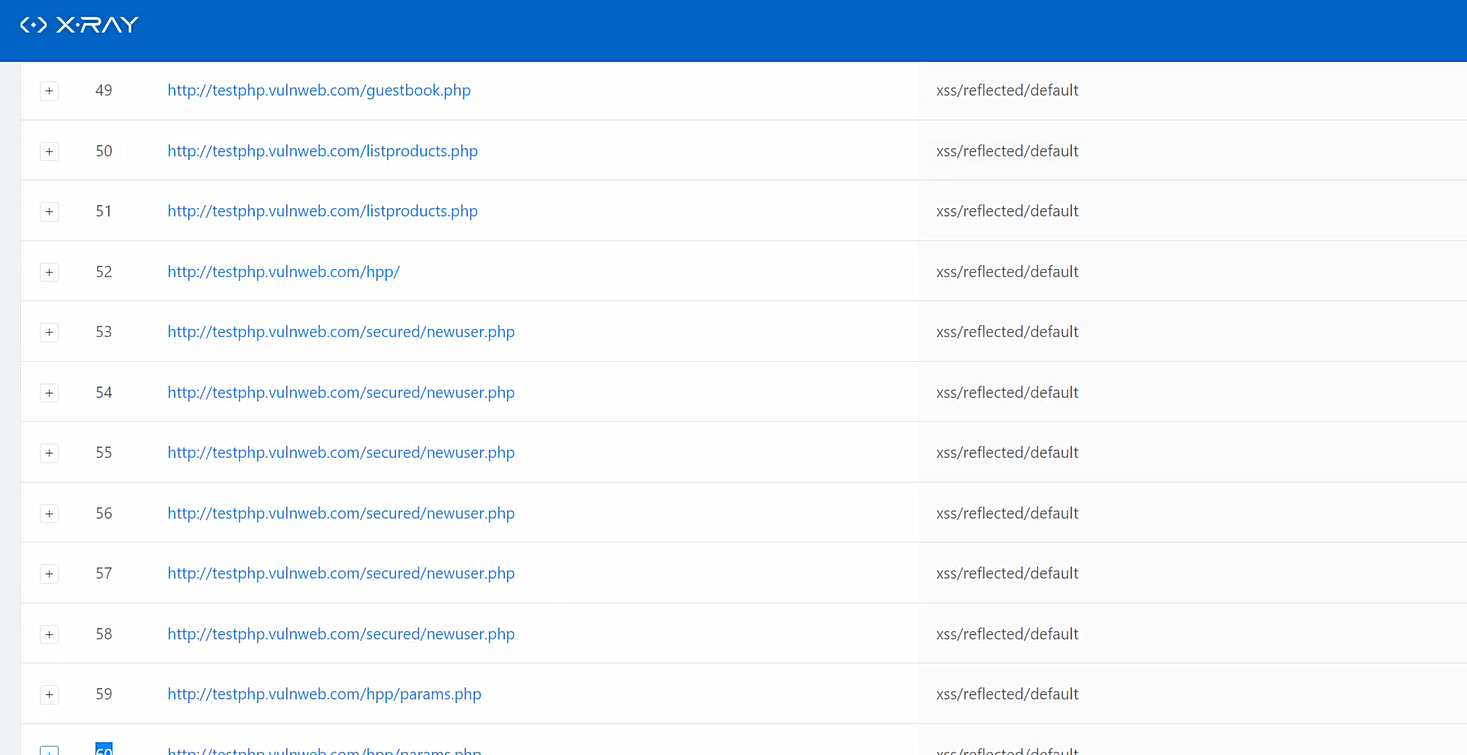Expand row 55 details
Image resolution: width=1467 pixels, height=755 pixels.
click(x=49, y=453)
